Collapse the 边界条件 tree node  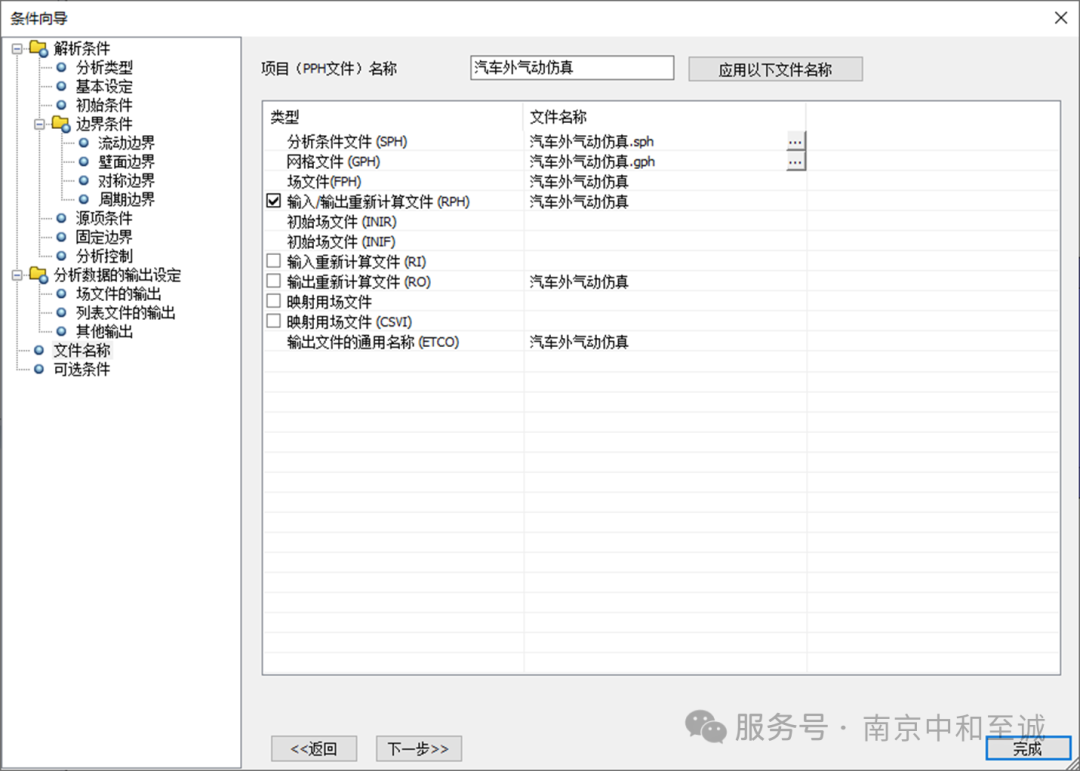point(39,125)
